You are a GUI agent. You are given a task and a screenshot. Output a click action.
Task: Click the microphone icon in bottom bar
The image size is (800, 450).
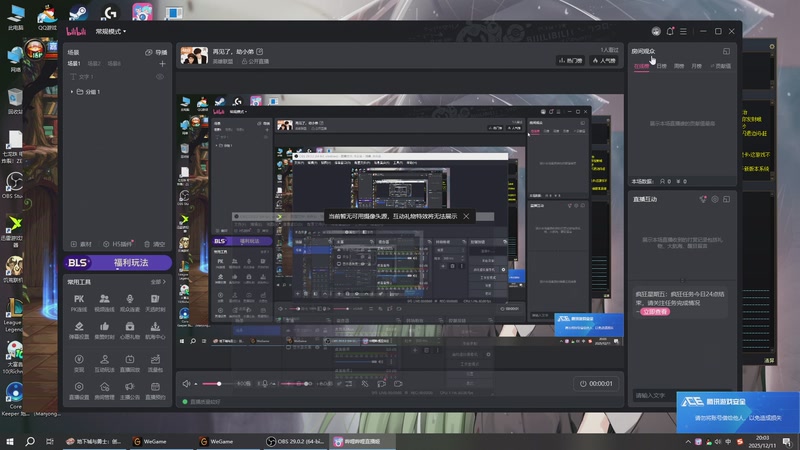pos(265,384)
